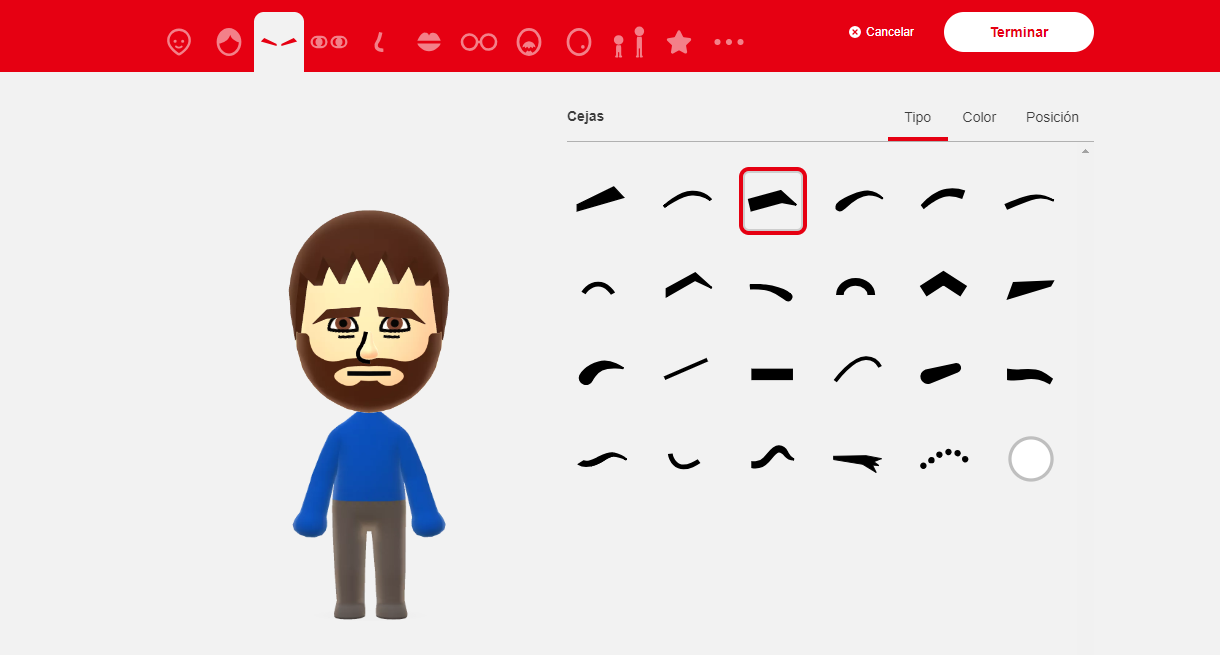This screenshot has height=655, width=1220.
Task: Switch to the Posición tab
Action: [x=1052, y=118]
